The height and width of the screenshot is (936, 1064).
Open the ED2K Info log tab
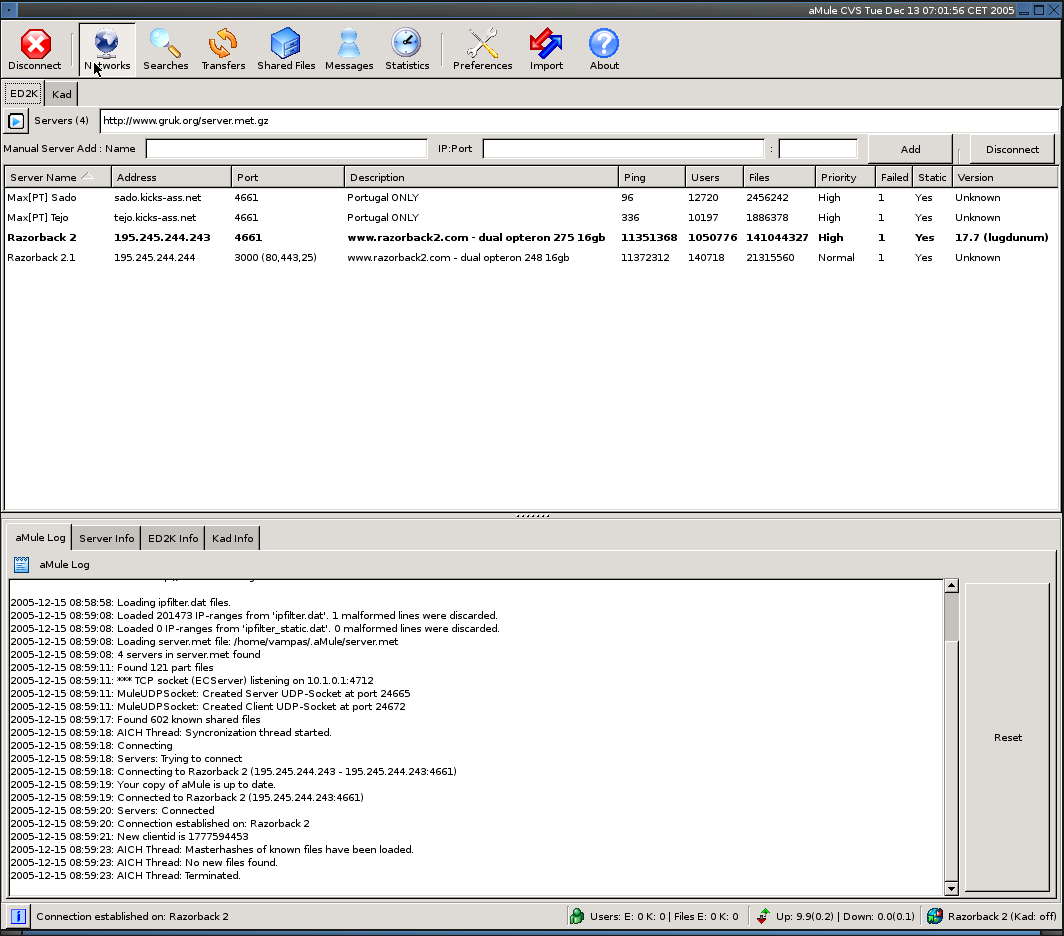173,538
